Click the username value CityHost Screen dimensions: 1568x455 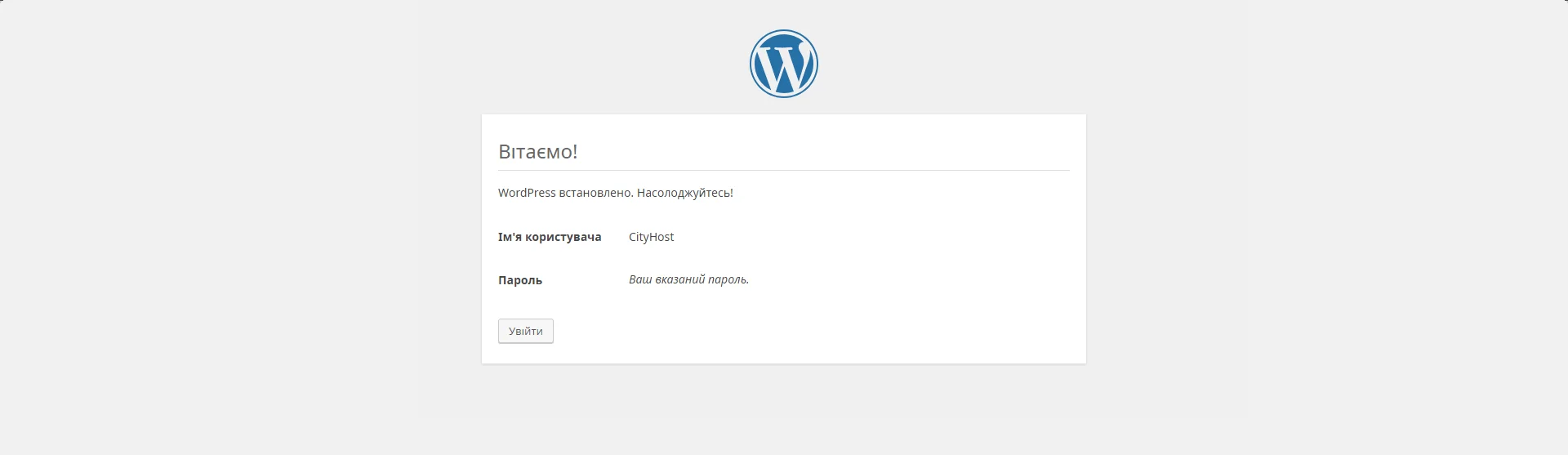click(652, 237)
